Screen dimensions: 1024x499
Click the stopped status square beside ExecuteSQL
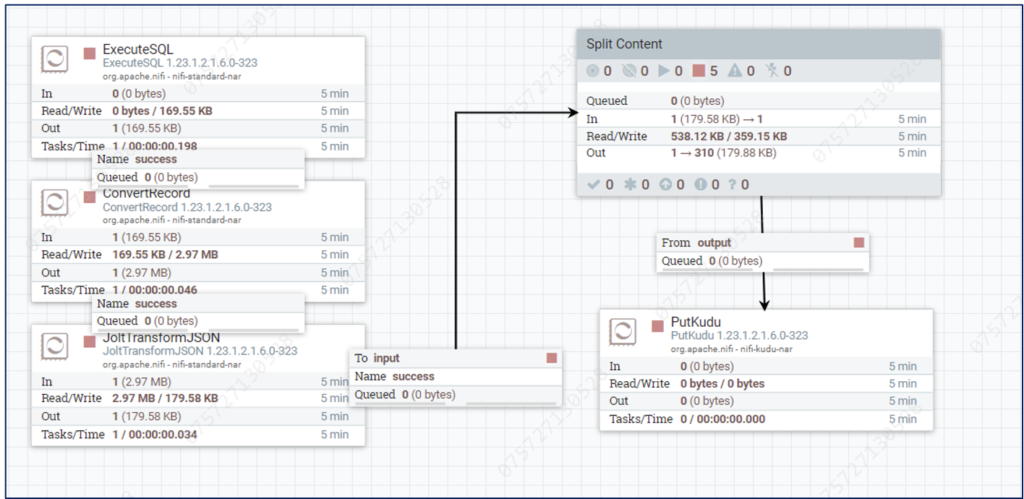pos(89,54)
